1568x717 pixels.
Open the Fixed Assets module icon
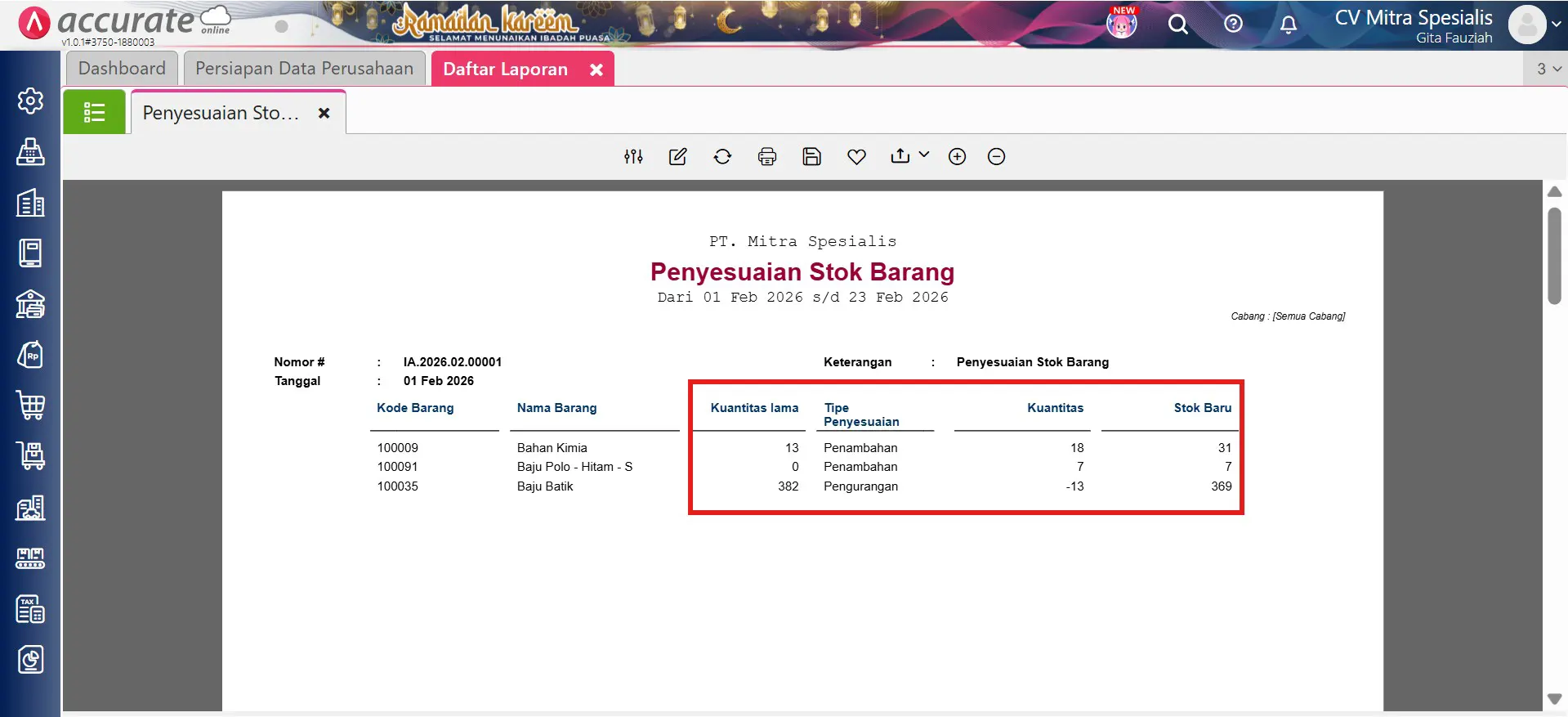(30, 508)
